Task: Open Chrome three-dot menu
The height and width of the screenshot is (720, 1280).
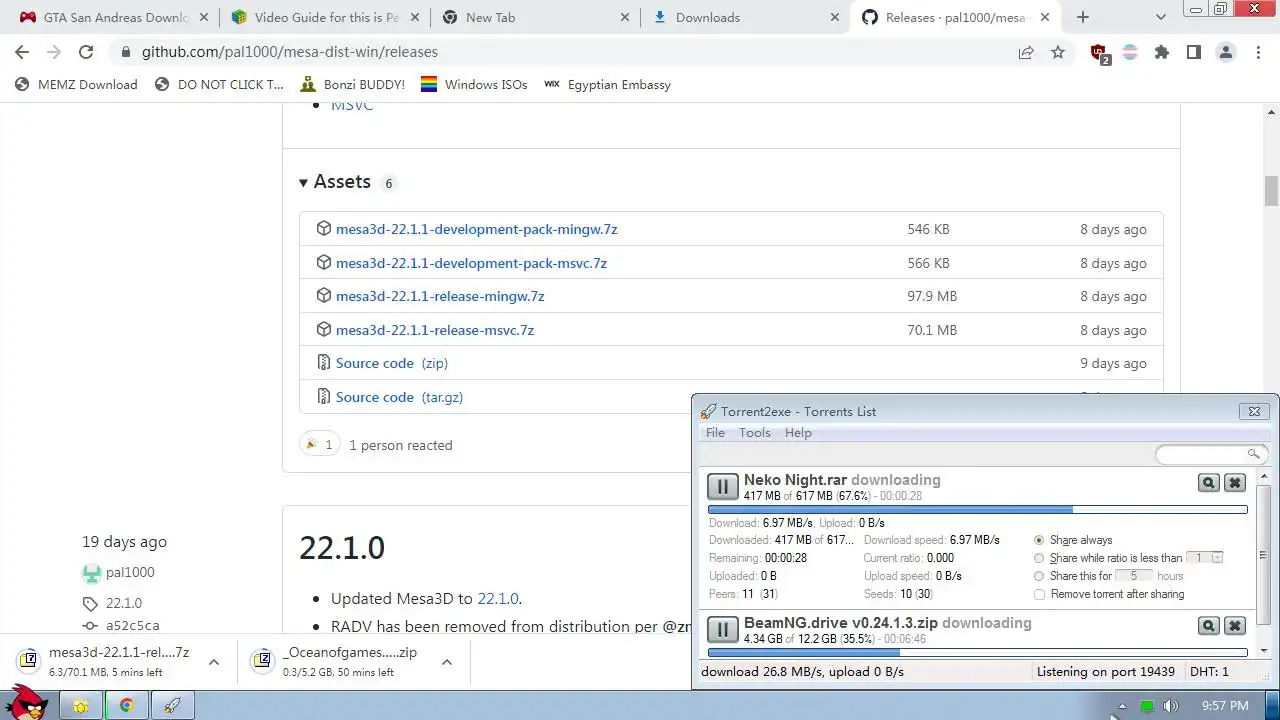Action: [1258, 52]
